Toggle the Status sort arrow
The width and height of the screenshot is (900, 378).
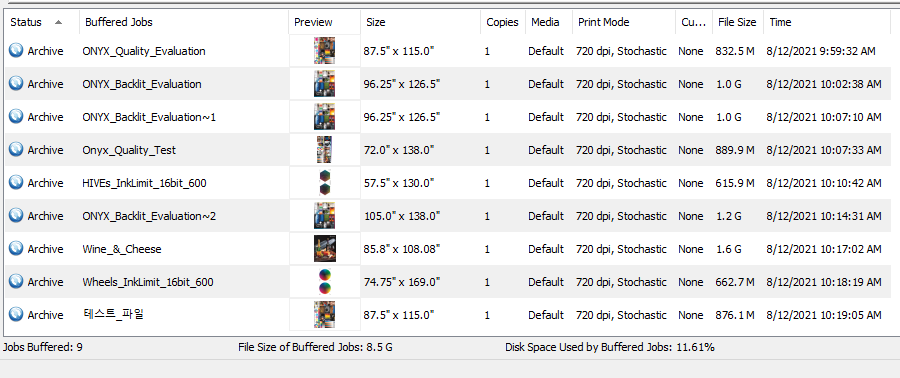[59, 22]
